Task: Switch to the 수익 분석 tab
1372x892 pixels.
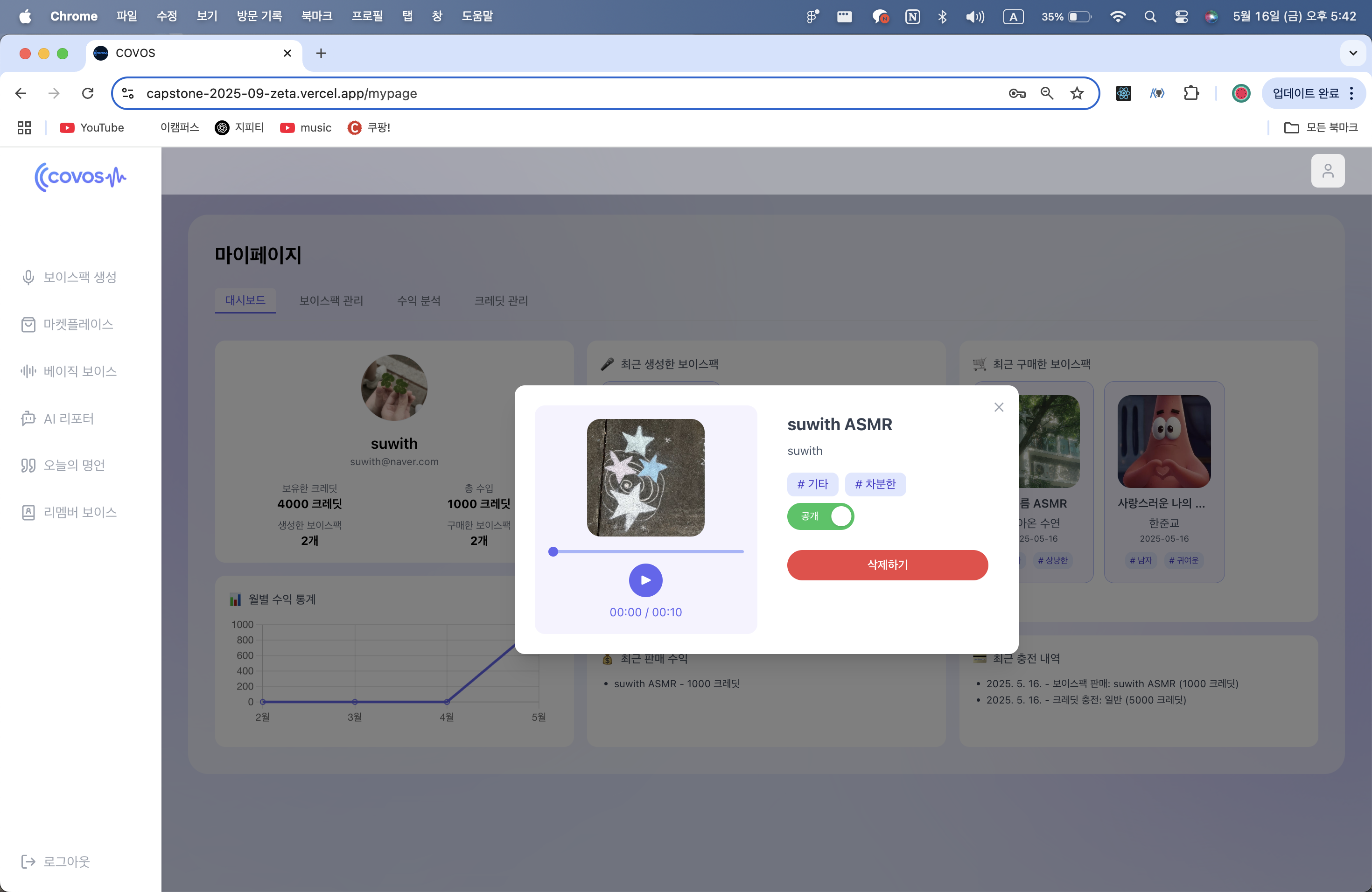Action: 419,300
